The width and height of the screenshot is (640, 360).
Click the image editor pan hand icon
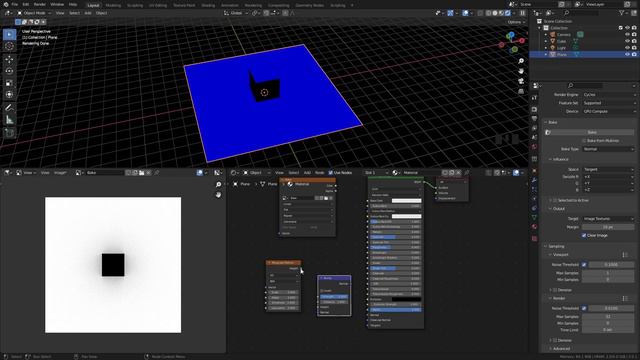click(218, 195)
